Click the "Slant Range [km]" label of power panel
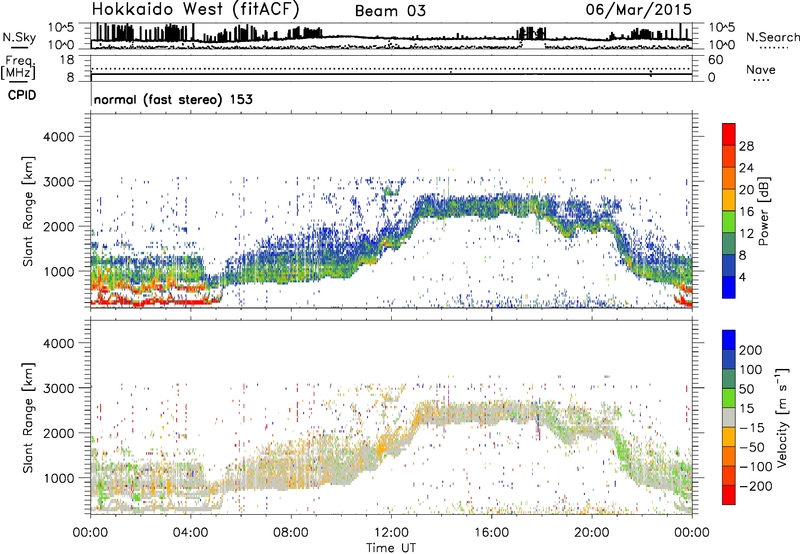The height and width of the screenshot is (554, 800). pyautogui.click(x=28, y=211)
